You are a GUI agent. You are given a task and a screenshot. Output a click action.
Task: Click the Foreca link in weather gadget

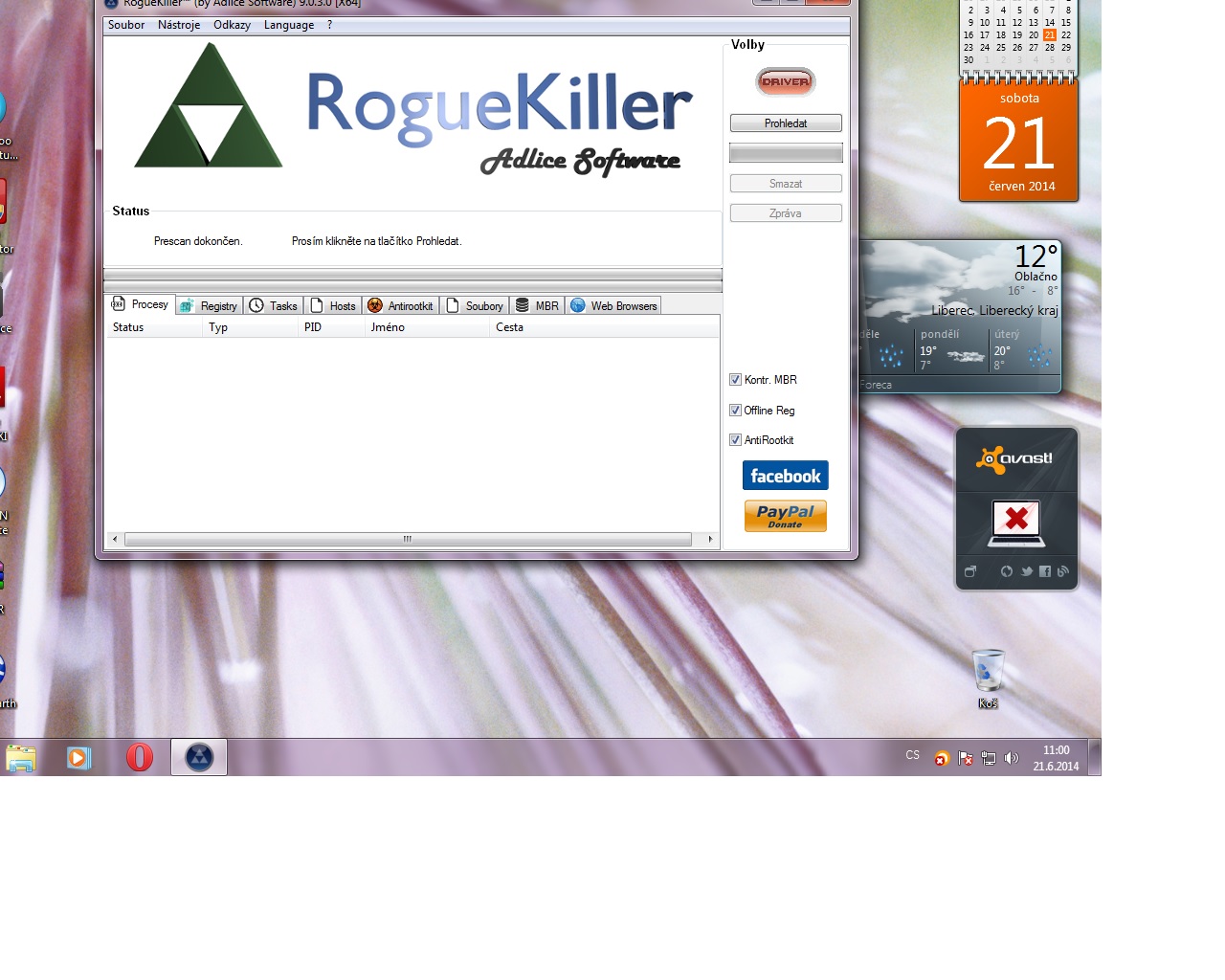(x=876, y=385)
